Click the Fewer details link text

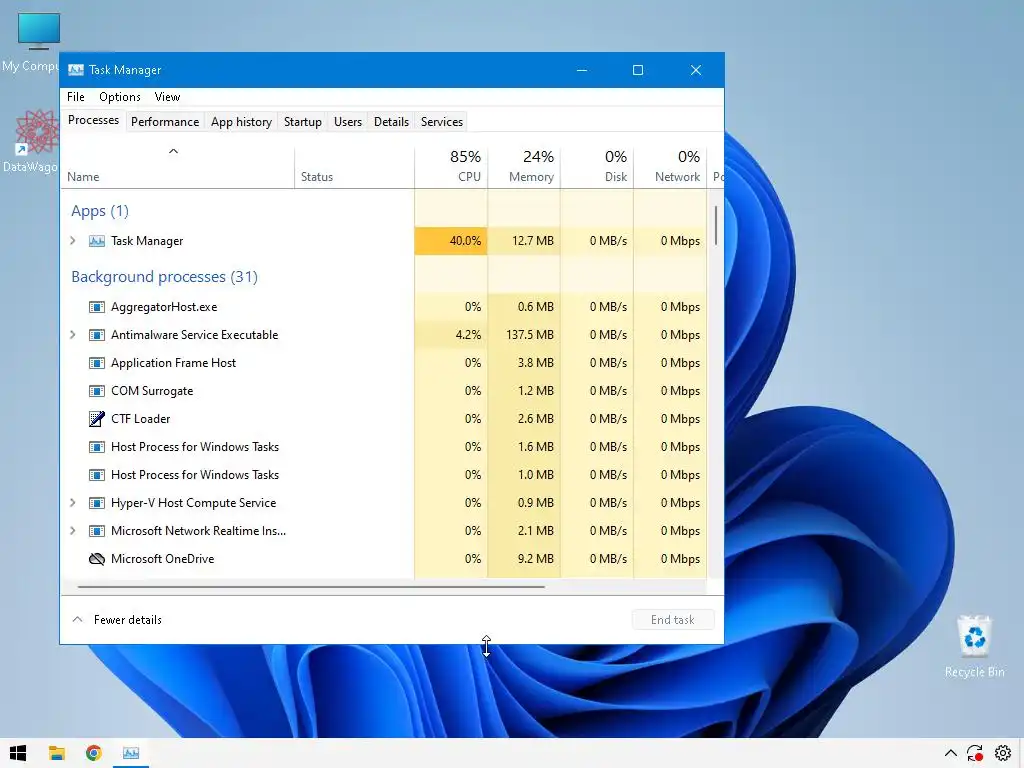point(127,620)
